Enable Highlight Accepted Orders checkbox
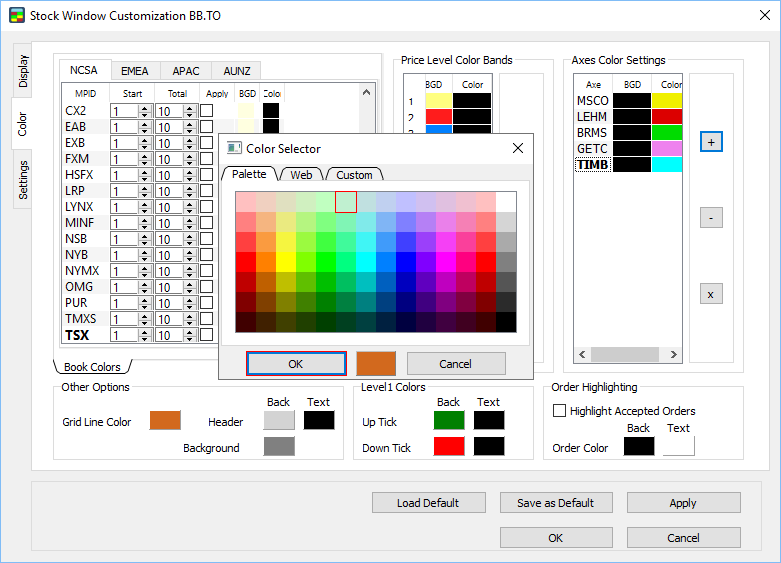The width and height of the screenshot is (781, 563). point(560,411)
